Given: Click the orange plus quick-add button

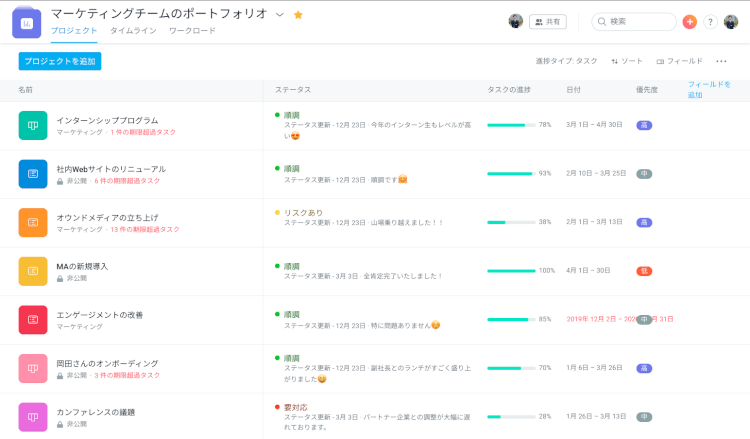Looking at the screenshot, I should pos(689,22).
